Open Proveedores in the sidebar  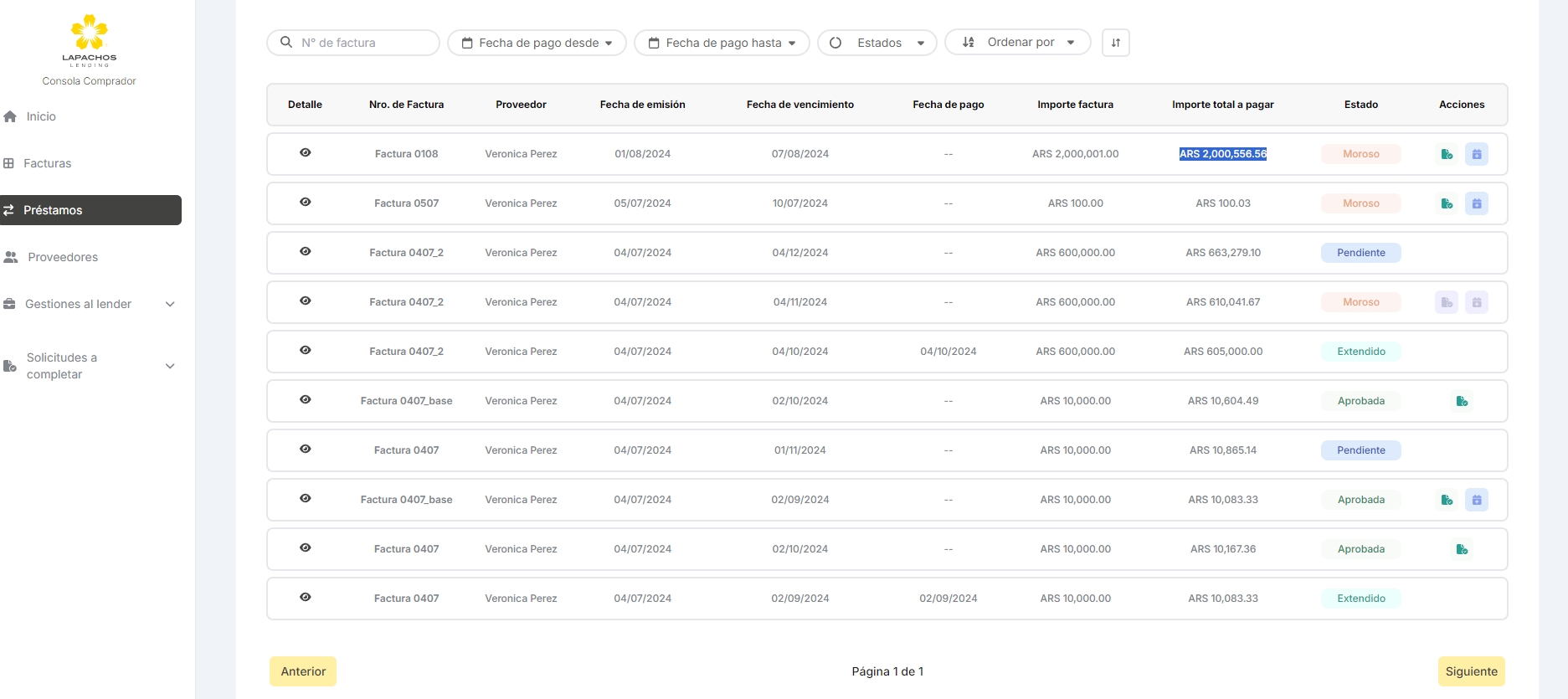coord(63,257)
